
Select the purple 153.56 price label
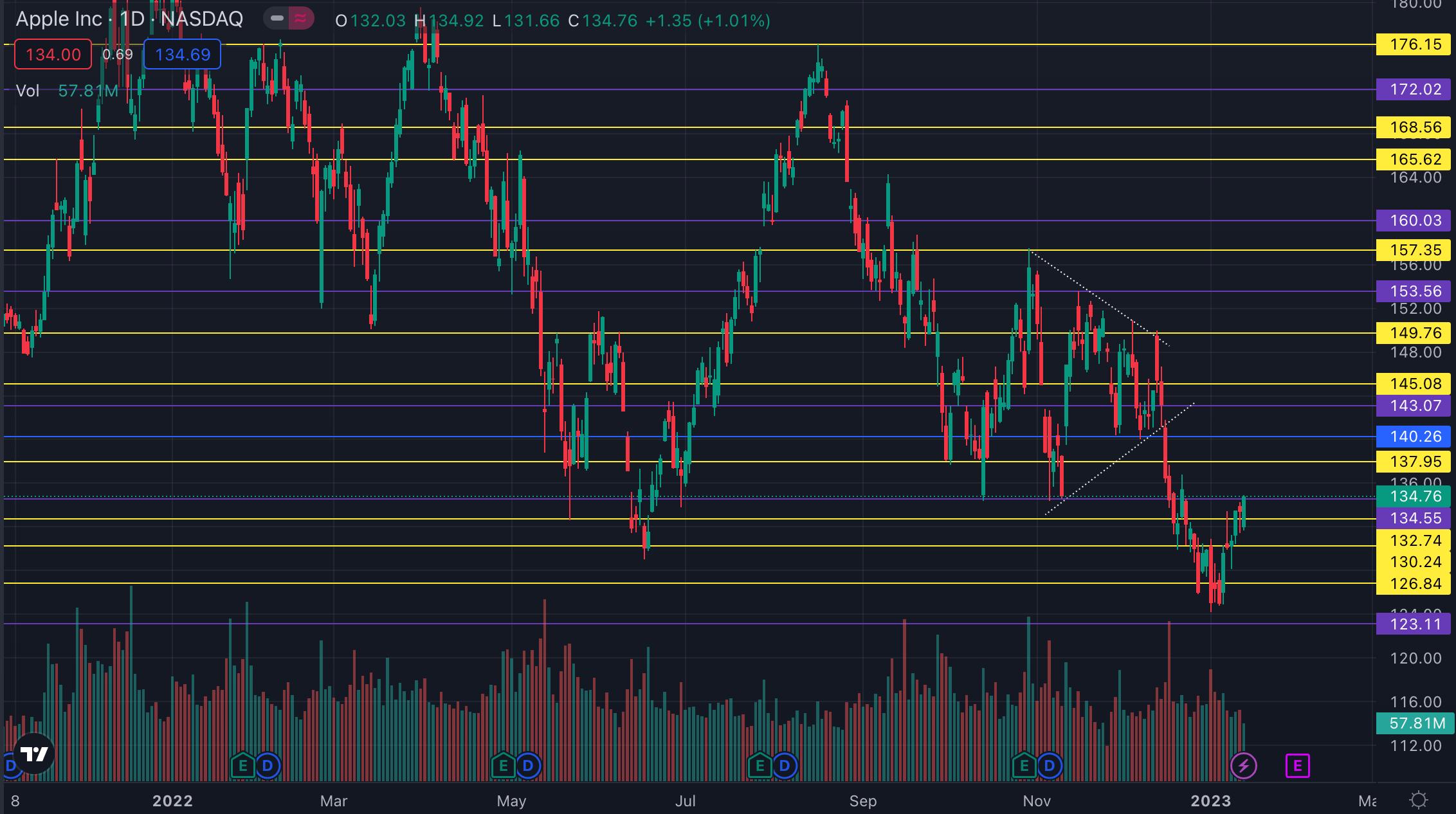tap(1414, 291)
